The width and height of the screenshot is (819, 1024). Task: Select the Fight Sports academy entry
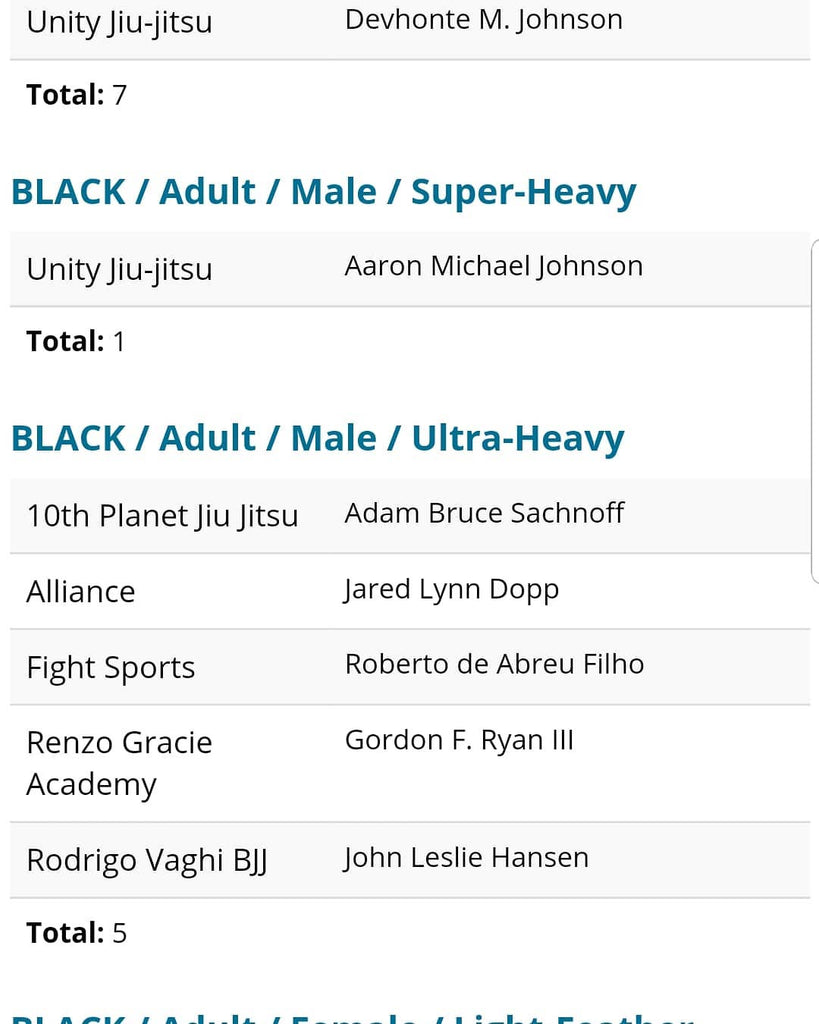point(111,667)
